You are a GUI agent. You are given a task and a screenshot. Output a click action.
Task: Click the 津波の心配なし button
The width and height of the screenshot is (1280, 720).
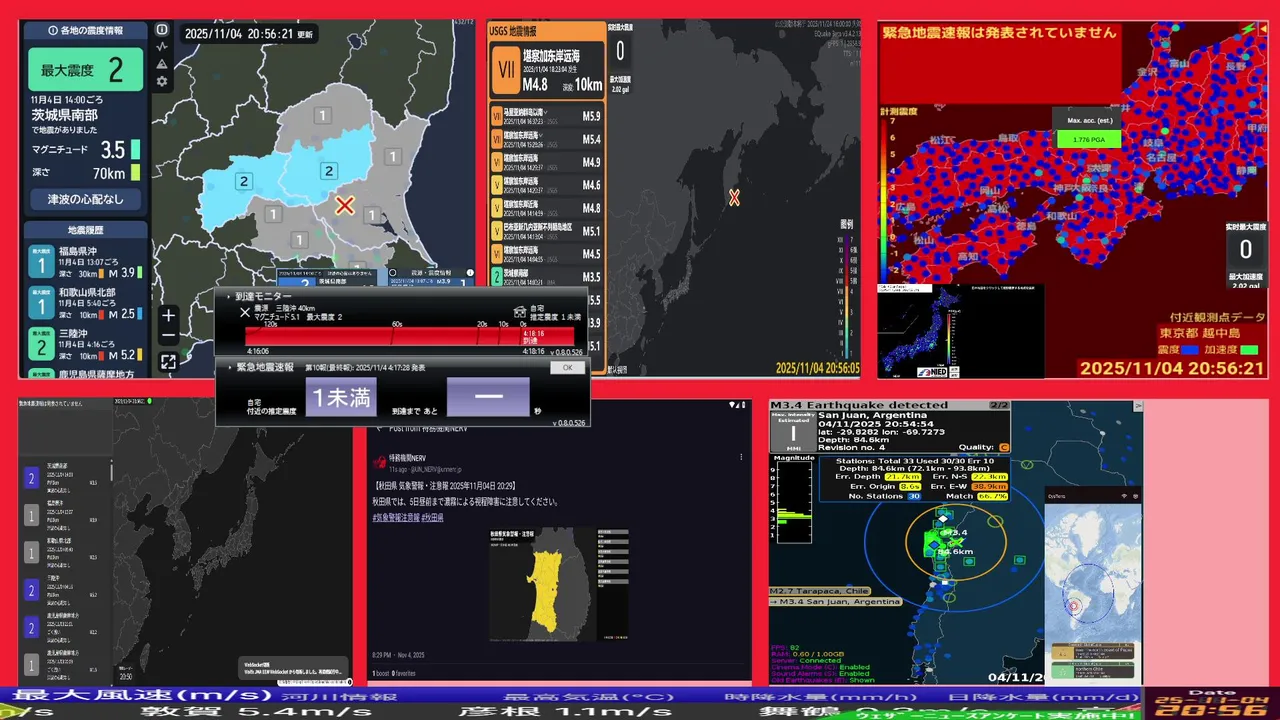[x=85, y=199]
